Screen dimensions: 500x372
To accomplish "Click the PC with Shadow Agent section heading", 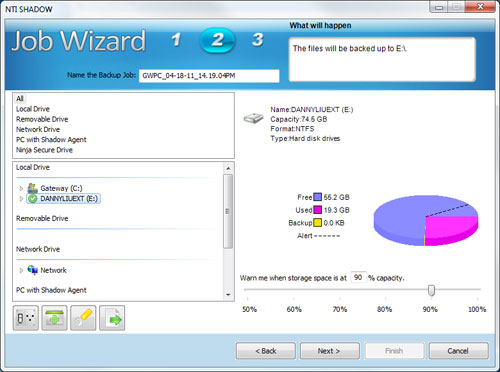I will [x=51, y=290].
